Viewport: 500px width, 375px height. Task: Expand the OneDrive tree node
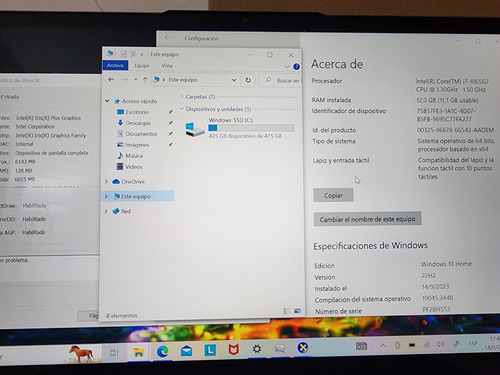click(x=106, y=182)
